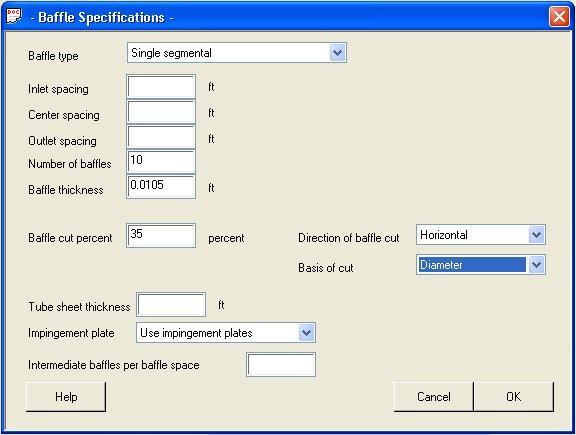576x435 pixels.
Task: Click the Horizontal value in combo box
Action: [x=444, y=235]
